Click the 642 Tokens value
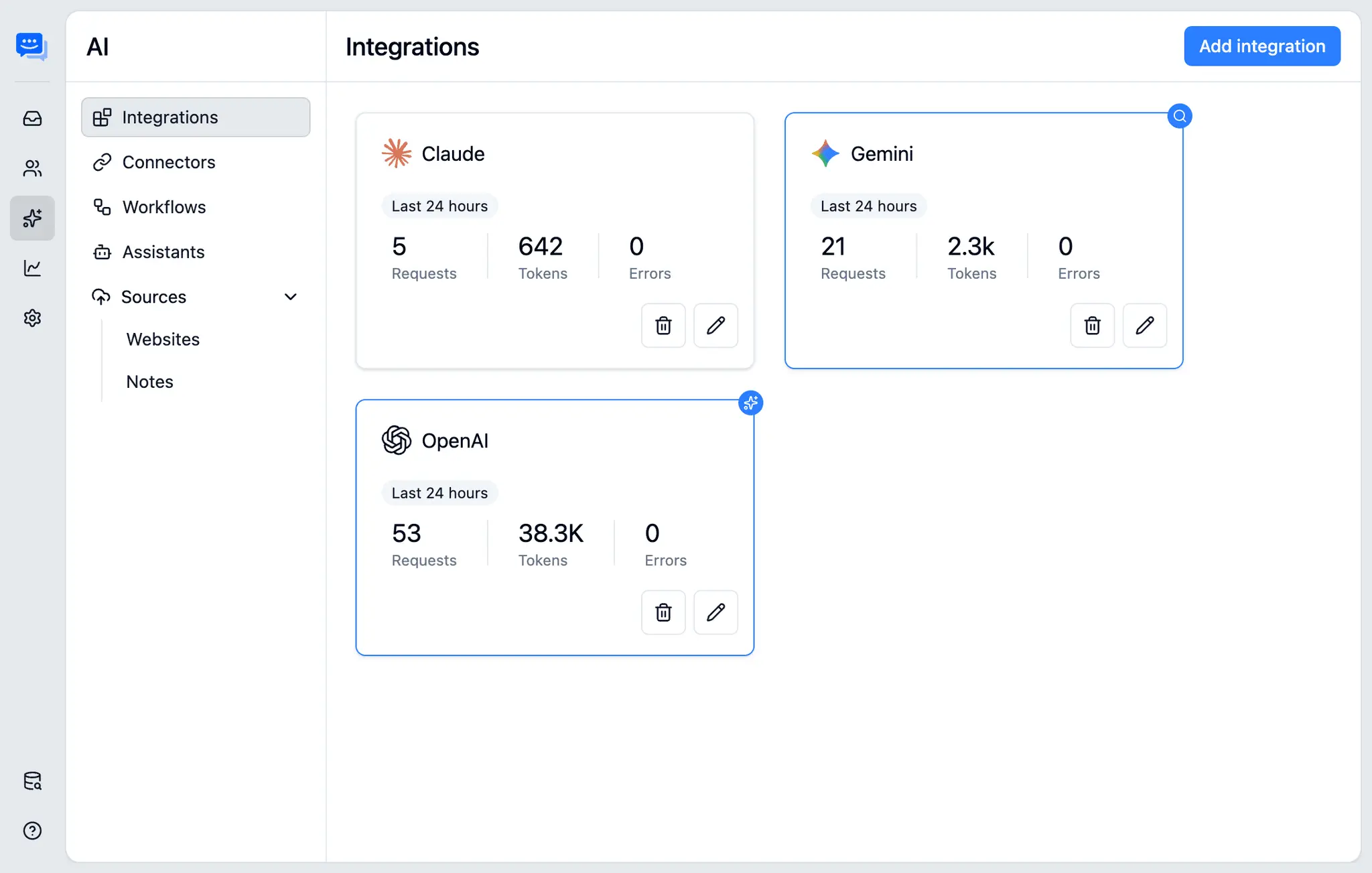This screenshot has height=873, width=1372. coord(541,247)
